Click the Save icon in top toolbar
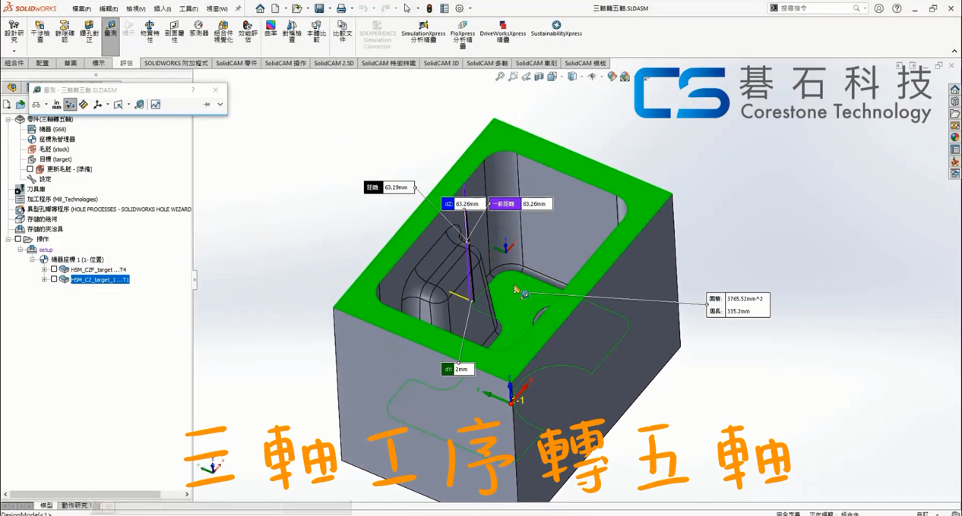This screenshot has height=516, width=962. [x=319, y=8]
